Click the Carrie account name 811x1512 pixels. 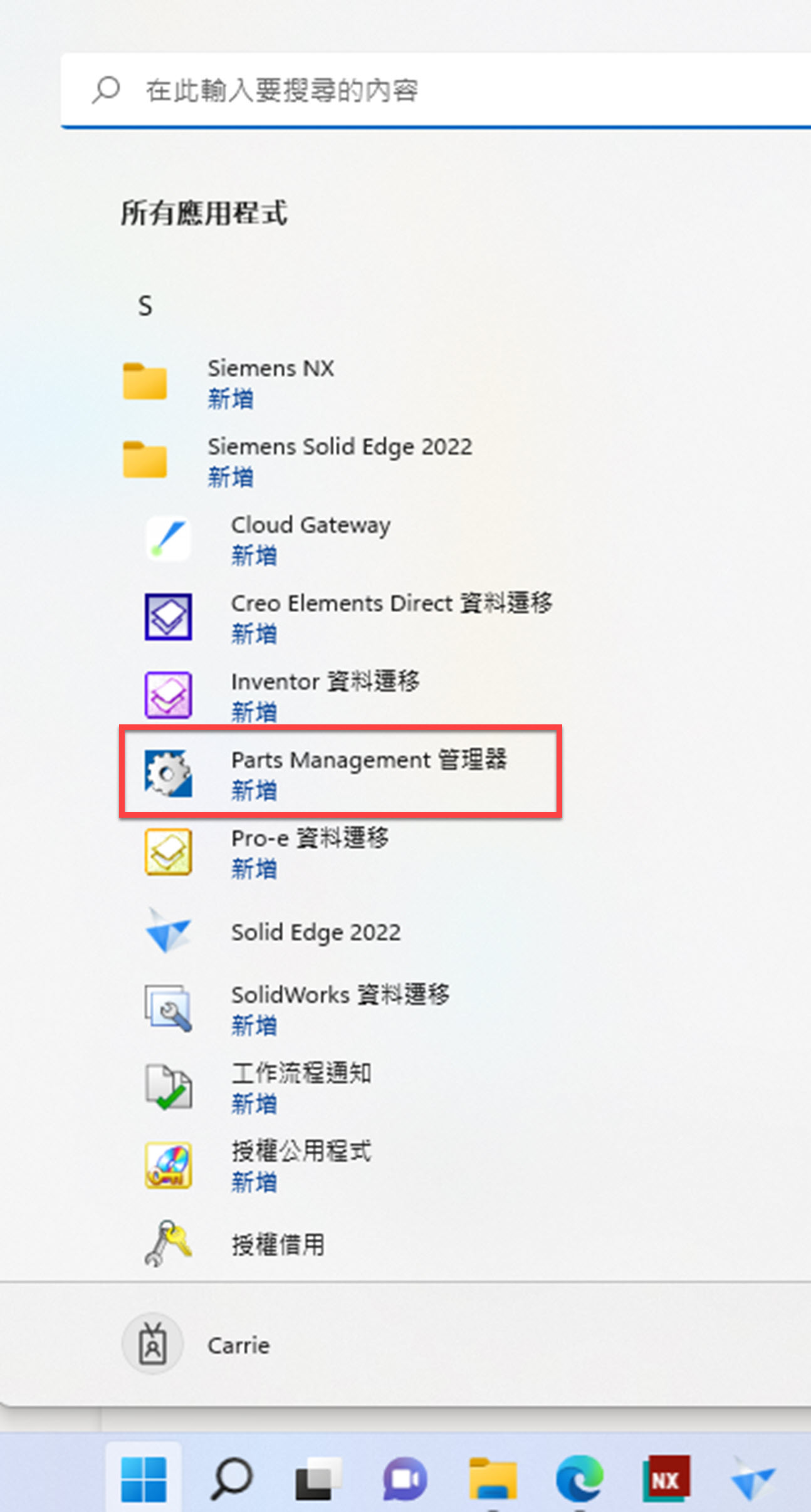click(239, 1345)
